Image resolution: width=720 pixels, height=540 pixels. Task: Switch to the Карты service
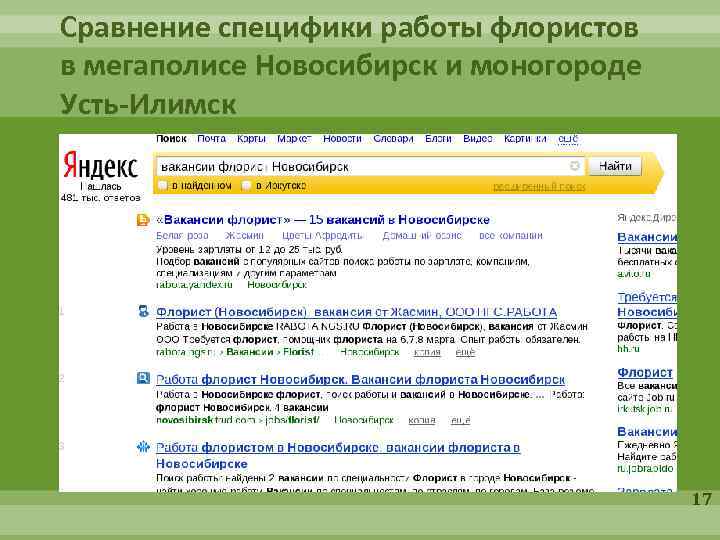pos(251,139)
